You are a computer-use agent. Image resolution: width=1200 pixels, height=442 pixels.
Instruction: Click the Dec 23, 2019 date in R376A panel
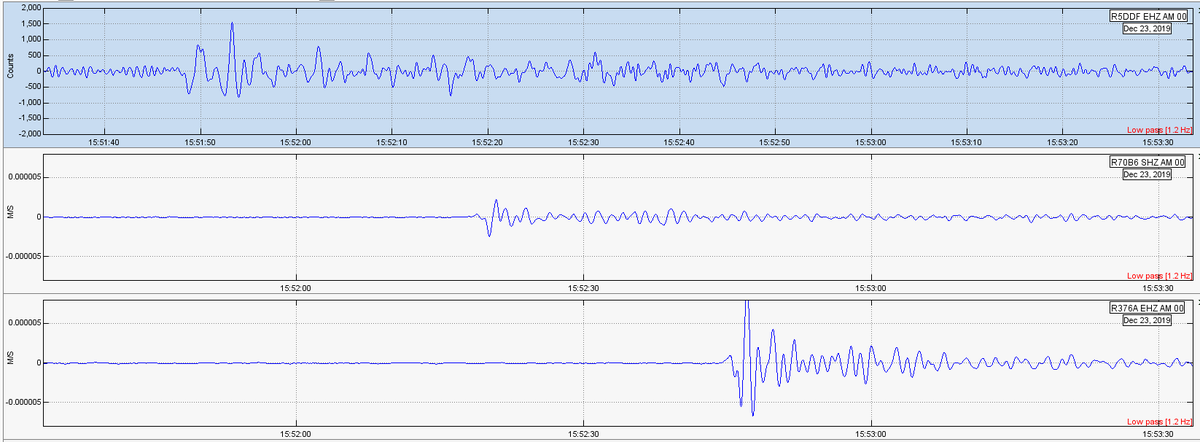pos(1147,321)
